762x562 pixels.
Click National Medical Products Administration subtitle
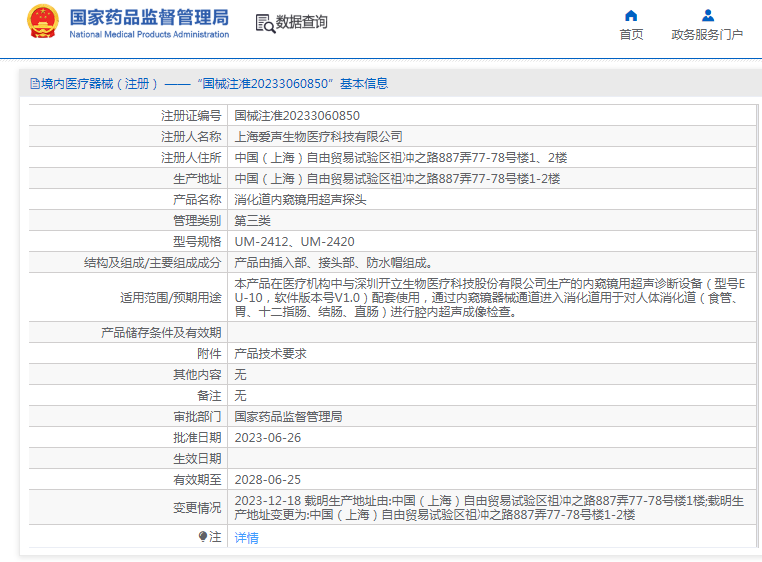(149, 35)
